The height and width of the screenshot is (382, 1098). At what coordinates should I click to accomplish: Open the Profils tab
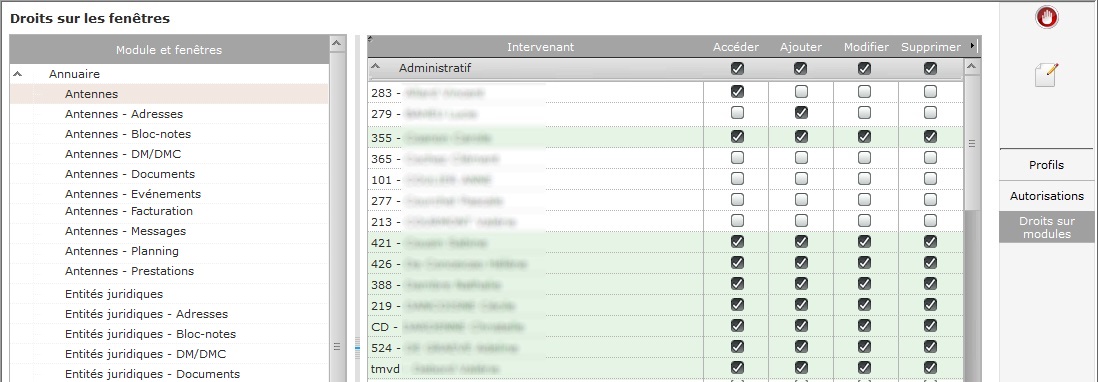(1046, 165)
